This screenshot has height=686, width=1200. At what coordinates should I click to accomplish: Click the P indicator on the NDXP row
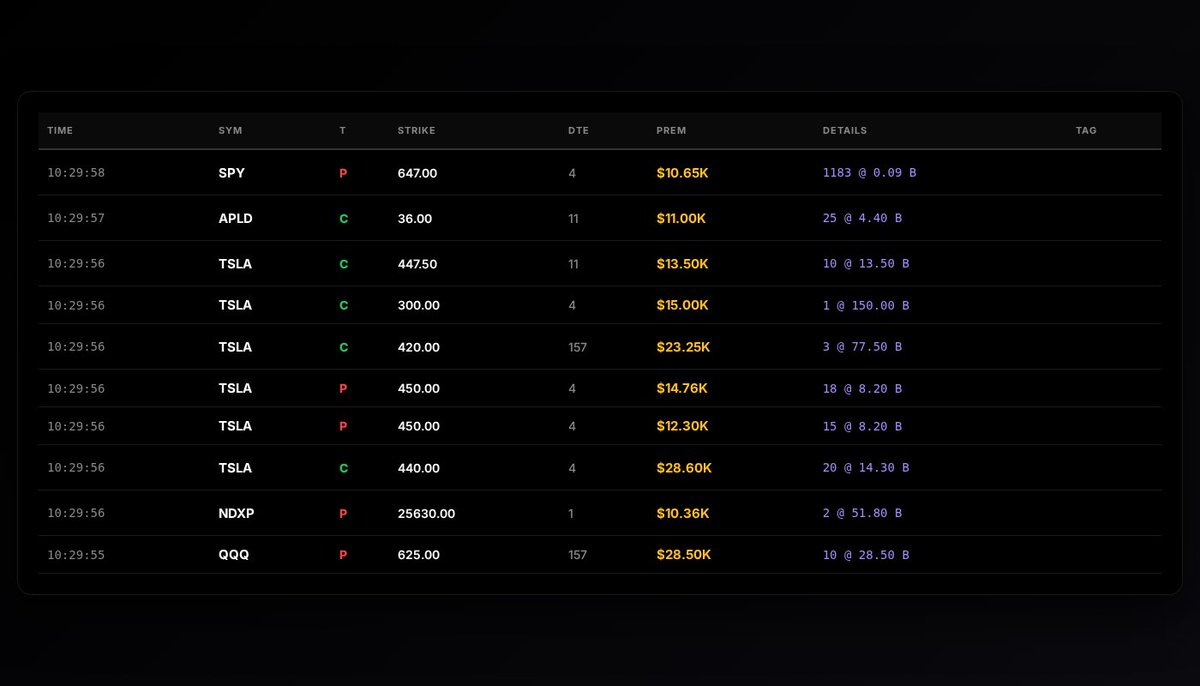(343, 513)
